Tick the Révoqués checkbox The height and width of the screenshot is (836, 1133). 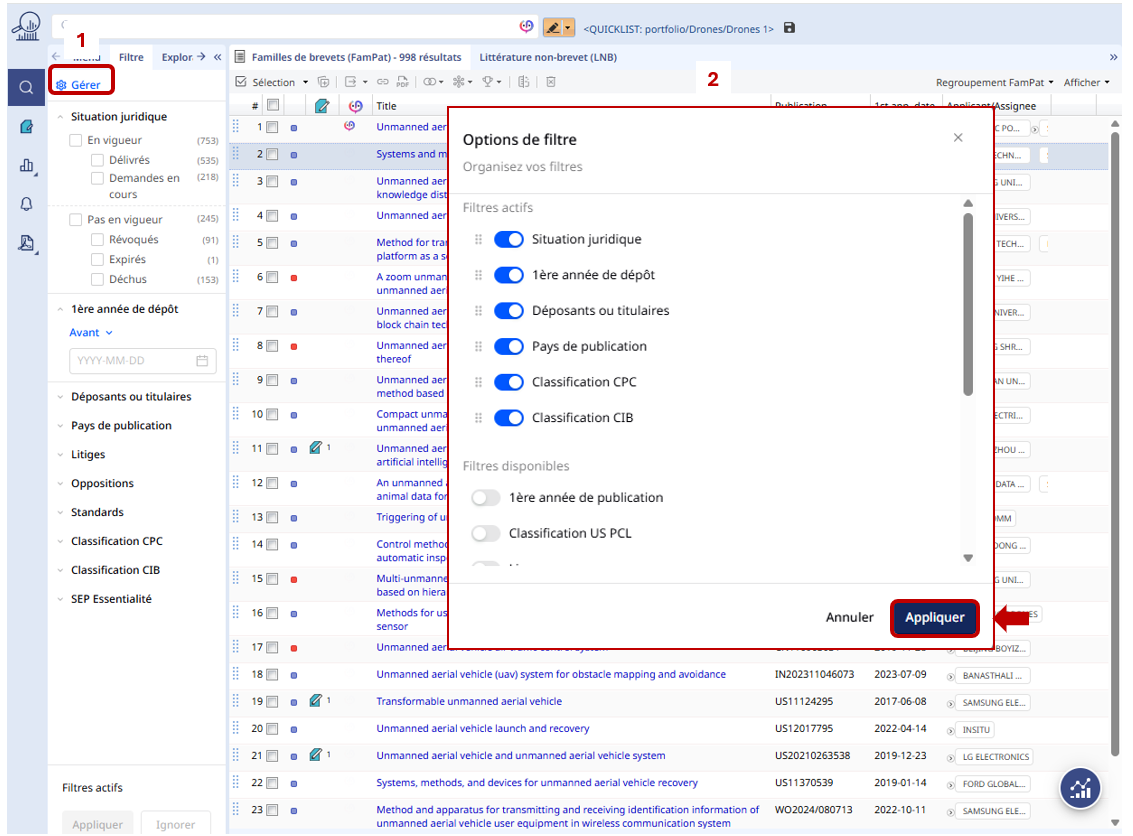coord(97,240)
